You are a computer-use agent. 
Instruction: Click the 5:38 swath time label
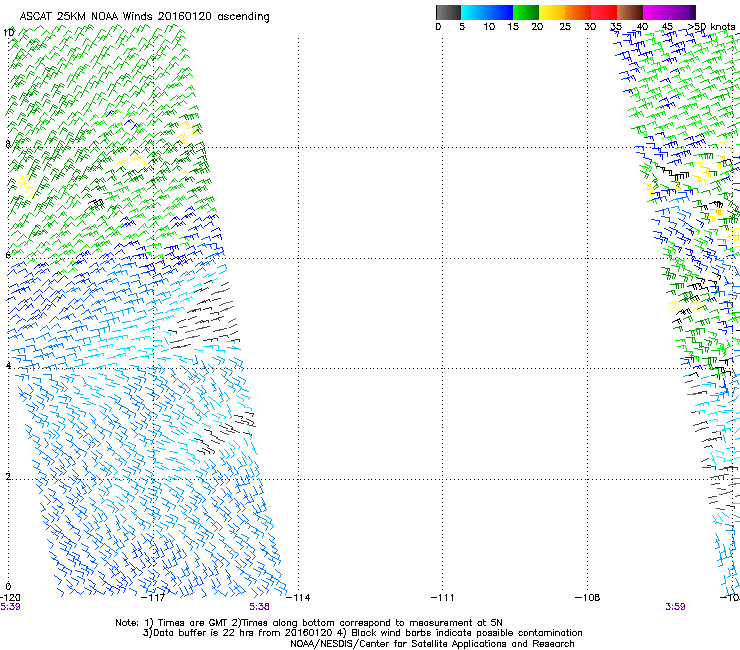pos(260,607)
